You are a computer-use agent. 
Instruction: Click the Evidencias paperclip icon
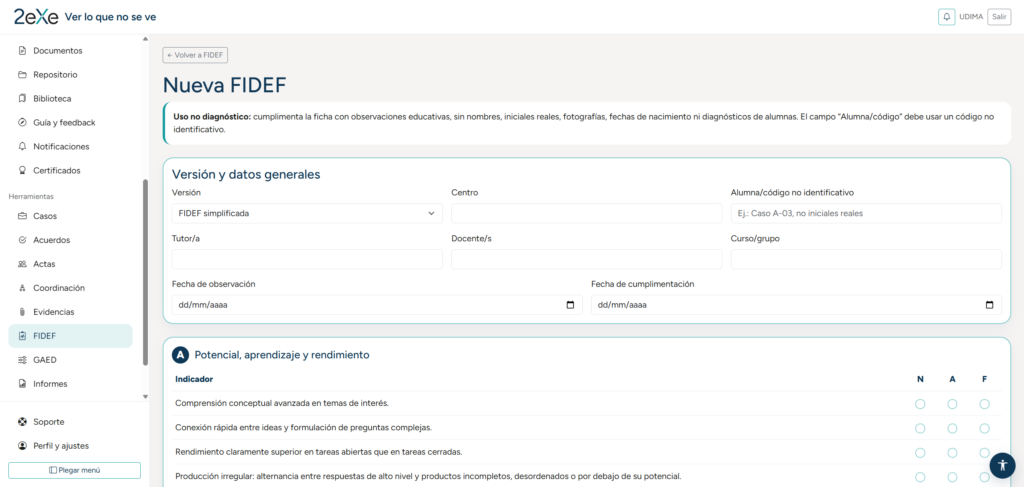pyautogui.click(x=22, y=312)
